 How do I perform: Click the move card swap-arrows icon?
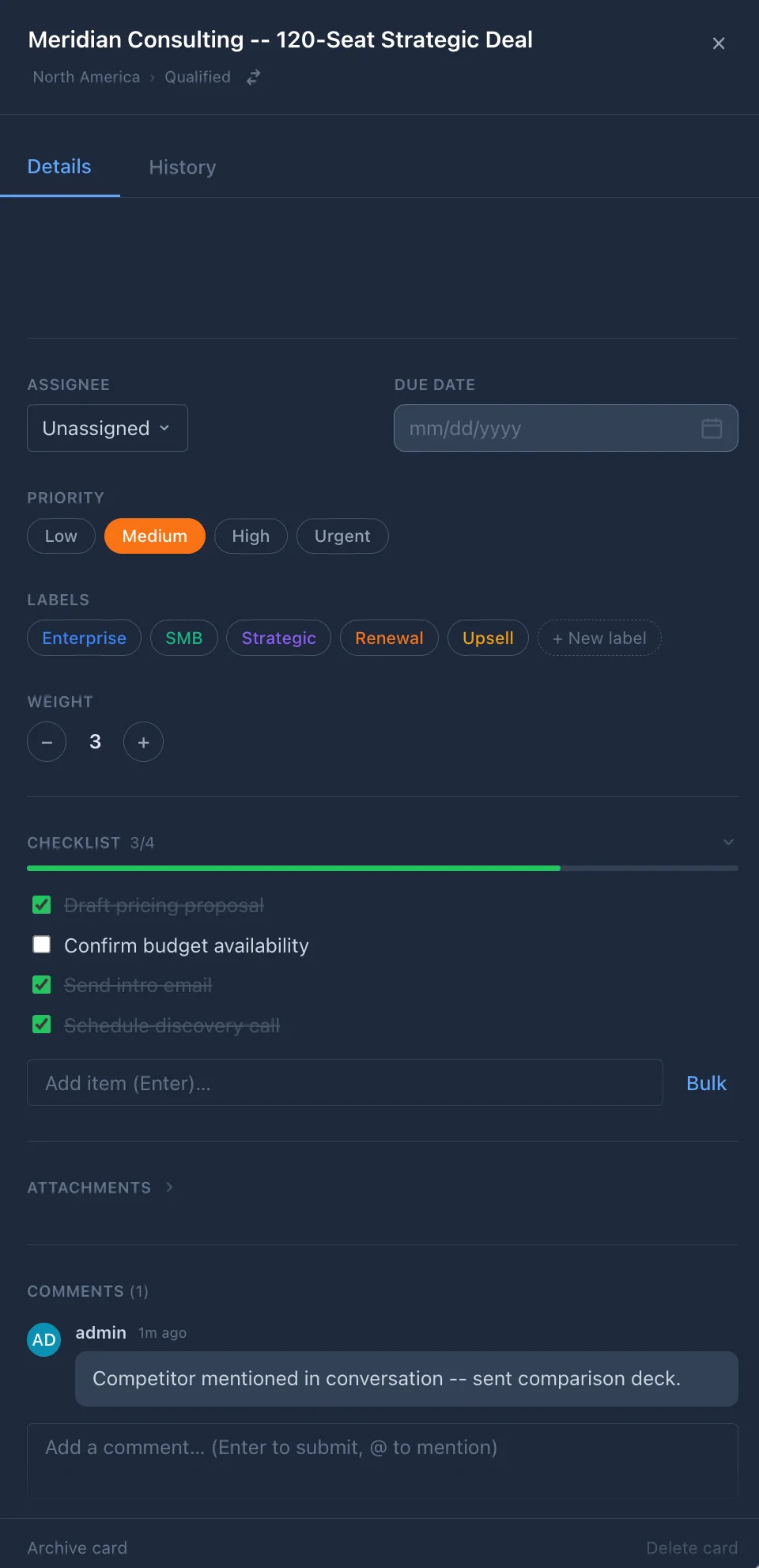253,78
